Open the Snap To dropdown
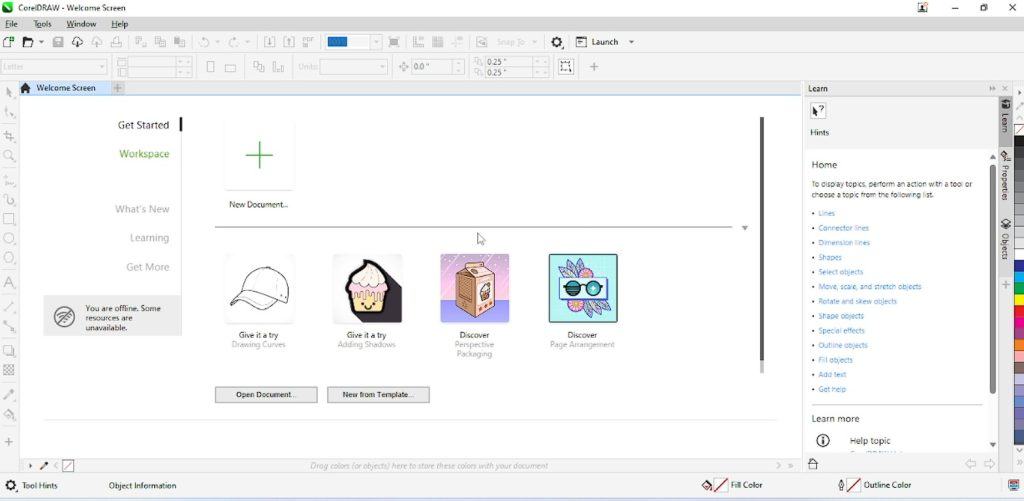This screenshot has width=1024, height=501. pos(534,42)
